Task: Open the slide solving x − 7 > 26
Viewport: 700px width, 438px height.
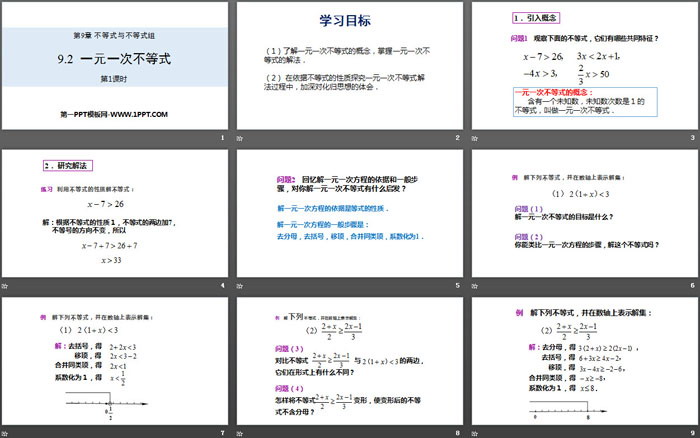Action: [x=115, y=218]
